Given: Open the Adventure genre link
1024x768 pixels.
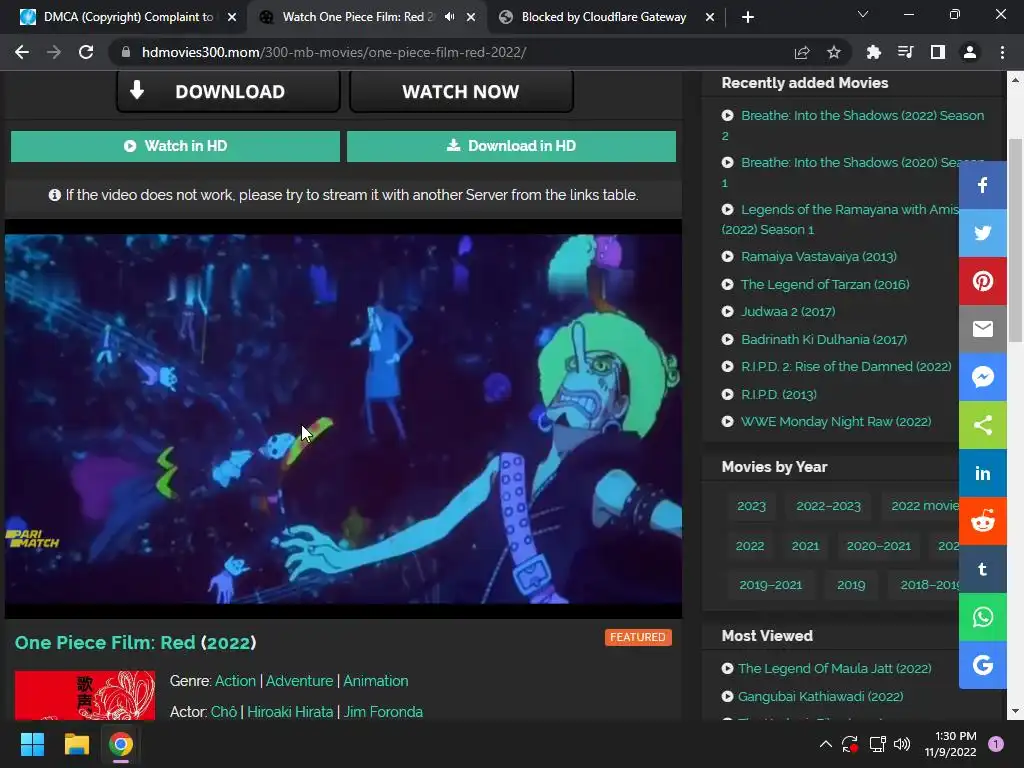Looking at the screenshot, I should click(299, 680).
